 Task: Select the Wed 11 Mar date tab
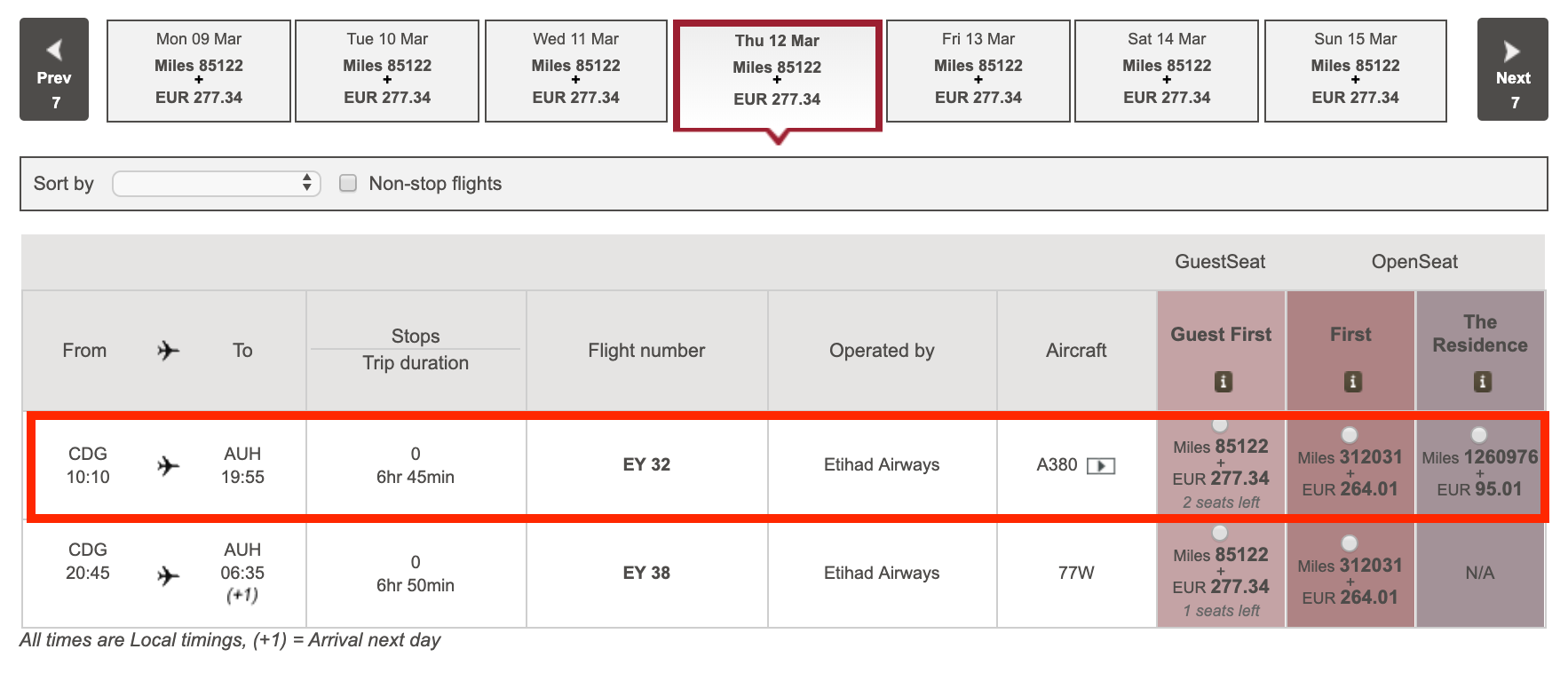click(x=575, y=70)
